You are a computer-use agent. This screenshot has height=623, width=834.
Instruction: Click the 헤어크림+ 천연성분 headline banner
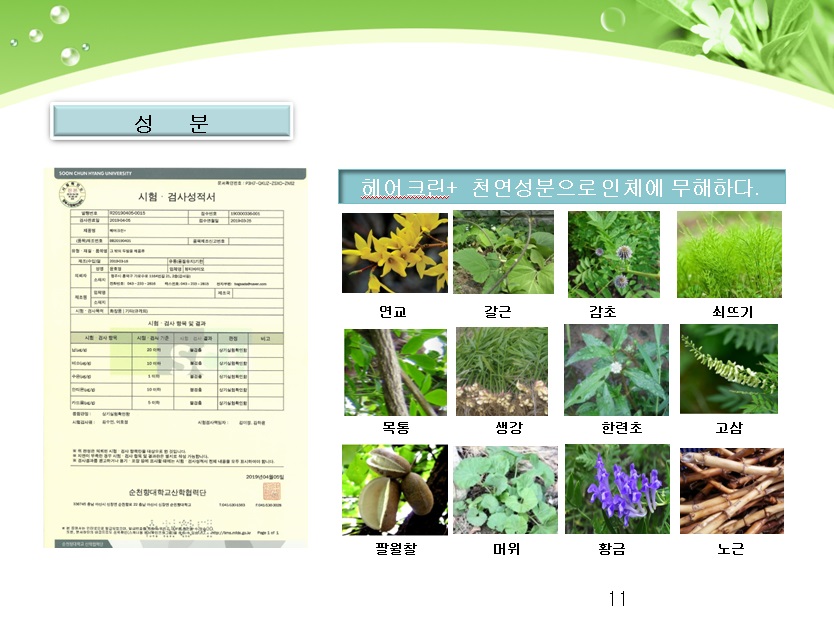[561, 187]
